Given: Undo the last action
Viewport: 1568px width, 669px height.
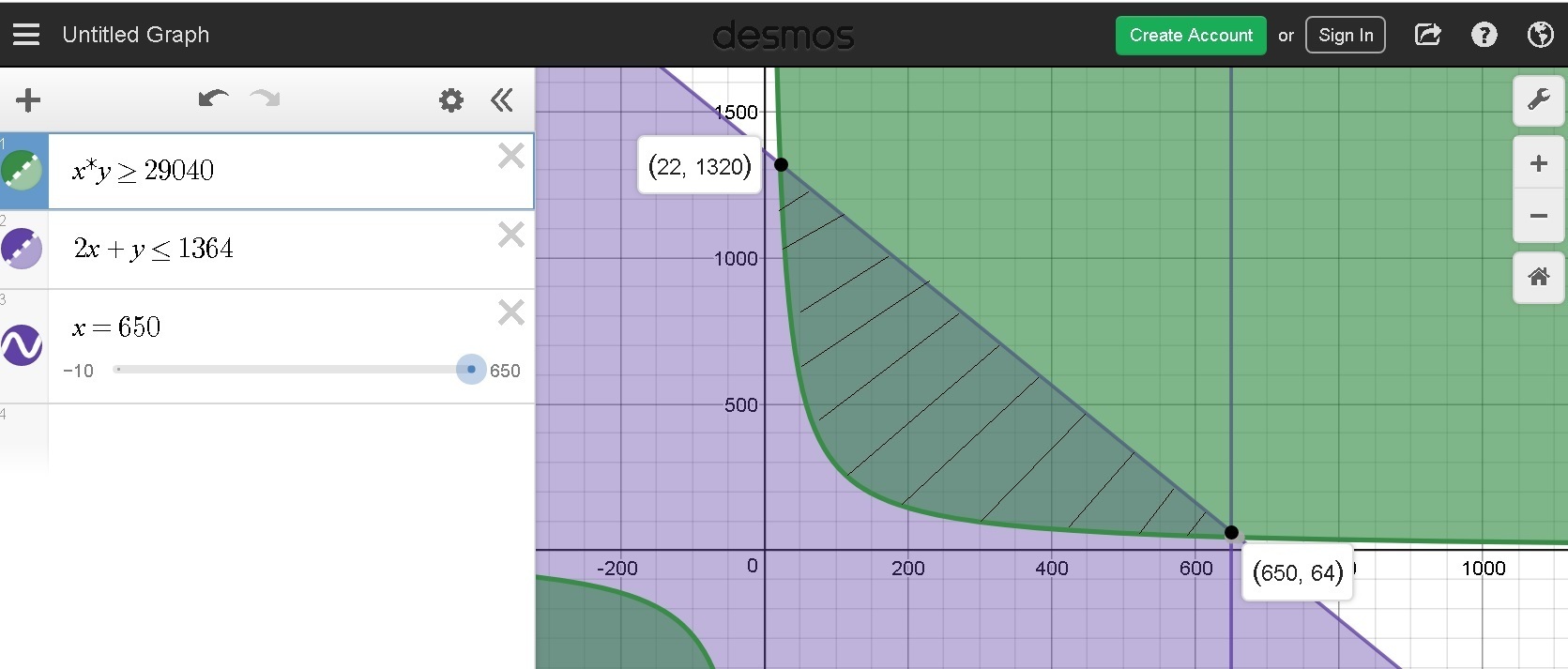Looking at the screenshot, I should (213, 99).
